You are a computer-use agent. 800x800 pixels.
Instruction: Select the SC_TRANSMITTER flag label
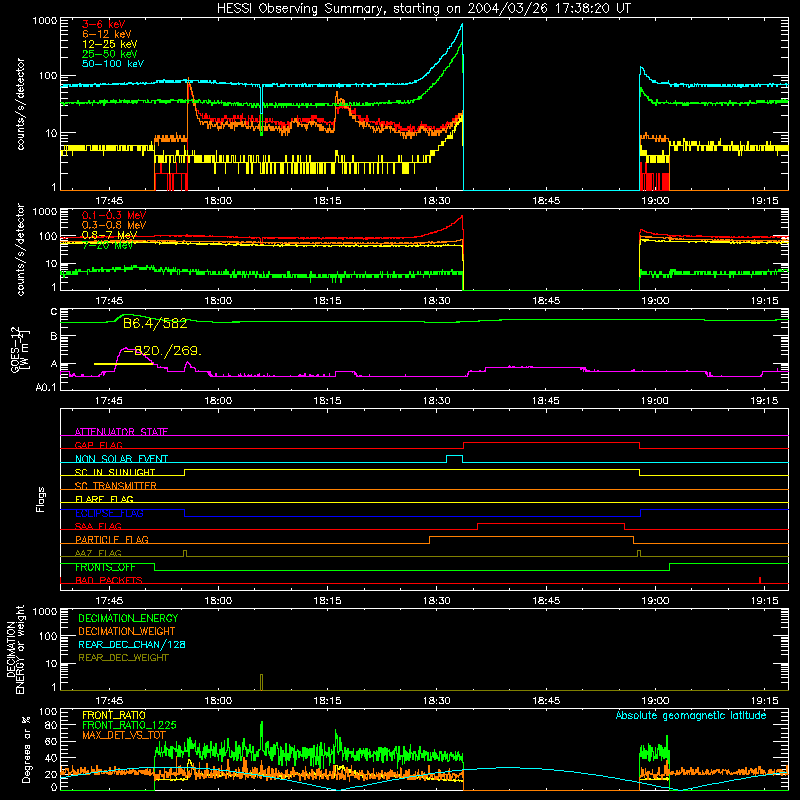pos(115,486)
